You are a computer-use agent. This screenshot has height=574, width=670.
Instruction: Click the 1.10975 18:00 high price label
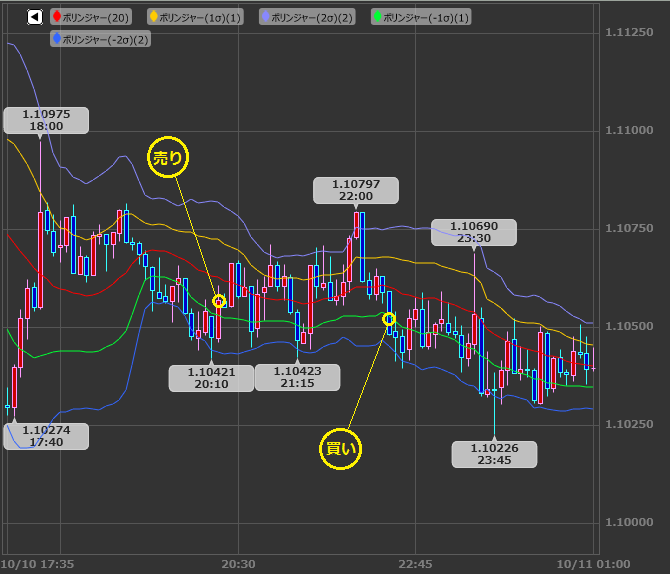(x=46, y=120)
